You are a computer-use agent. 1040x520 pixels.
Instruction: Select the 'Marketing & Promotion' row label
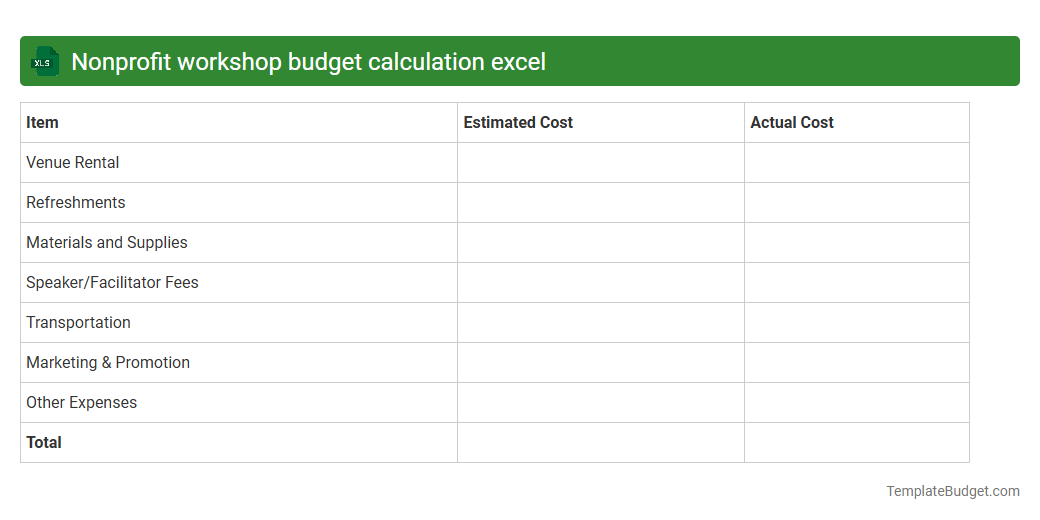click(x=108, y=362)
